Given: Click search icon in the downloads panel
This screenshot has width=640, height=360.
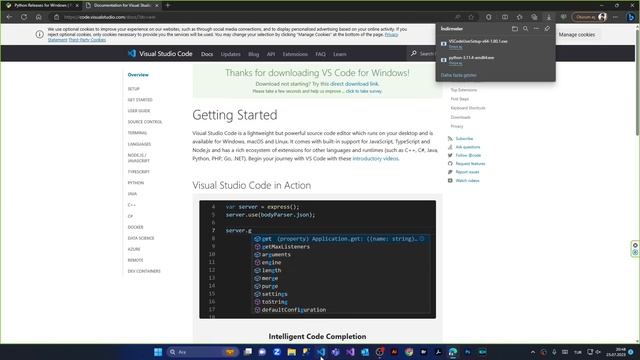Looking at the screenshot, I should (526, 29).
